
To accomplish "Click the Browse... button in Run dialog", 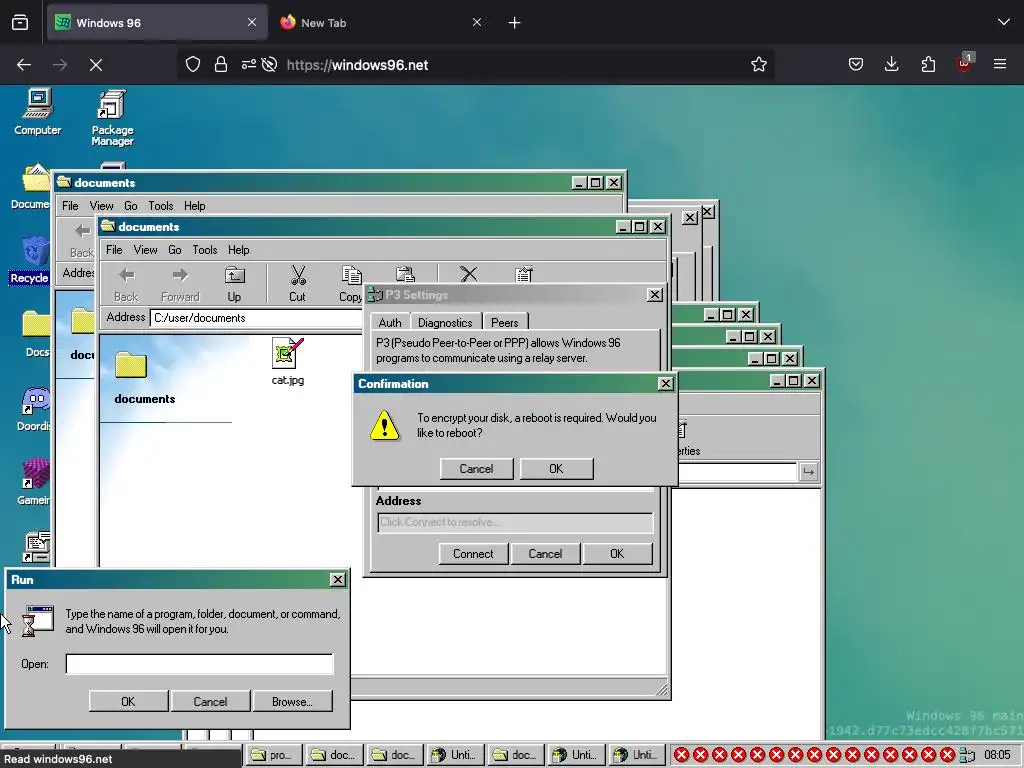I will point(292,701).
